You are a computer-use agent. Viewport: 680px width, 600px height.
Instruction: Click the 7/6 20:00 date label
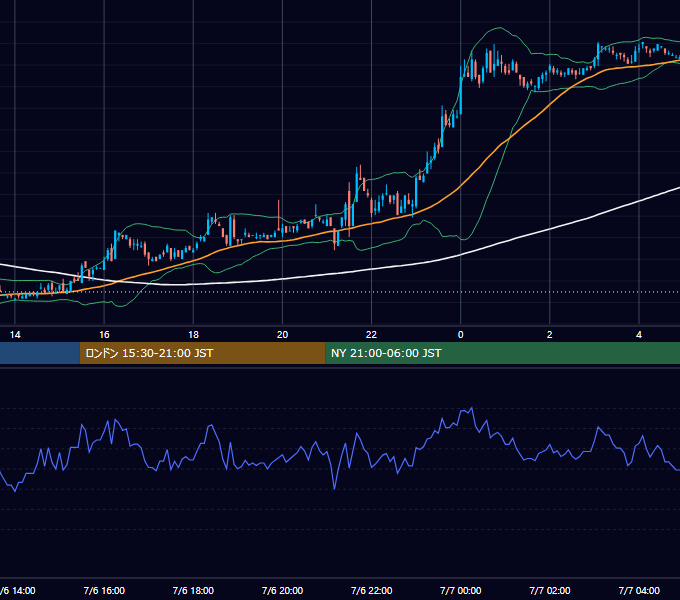(x=282, y=590)
